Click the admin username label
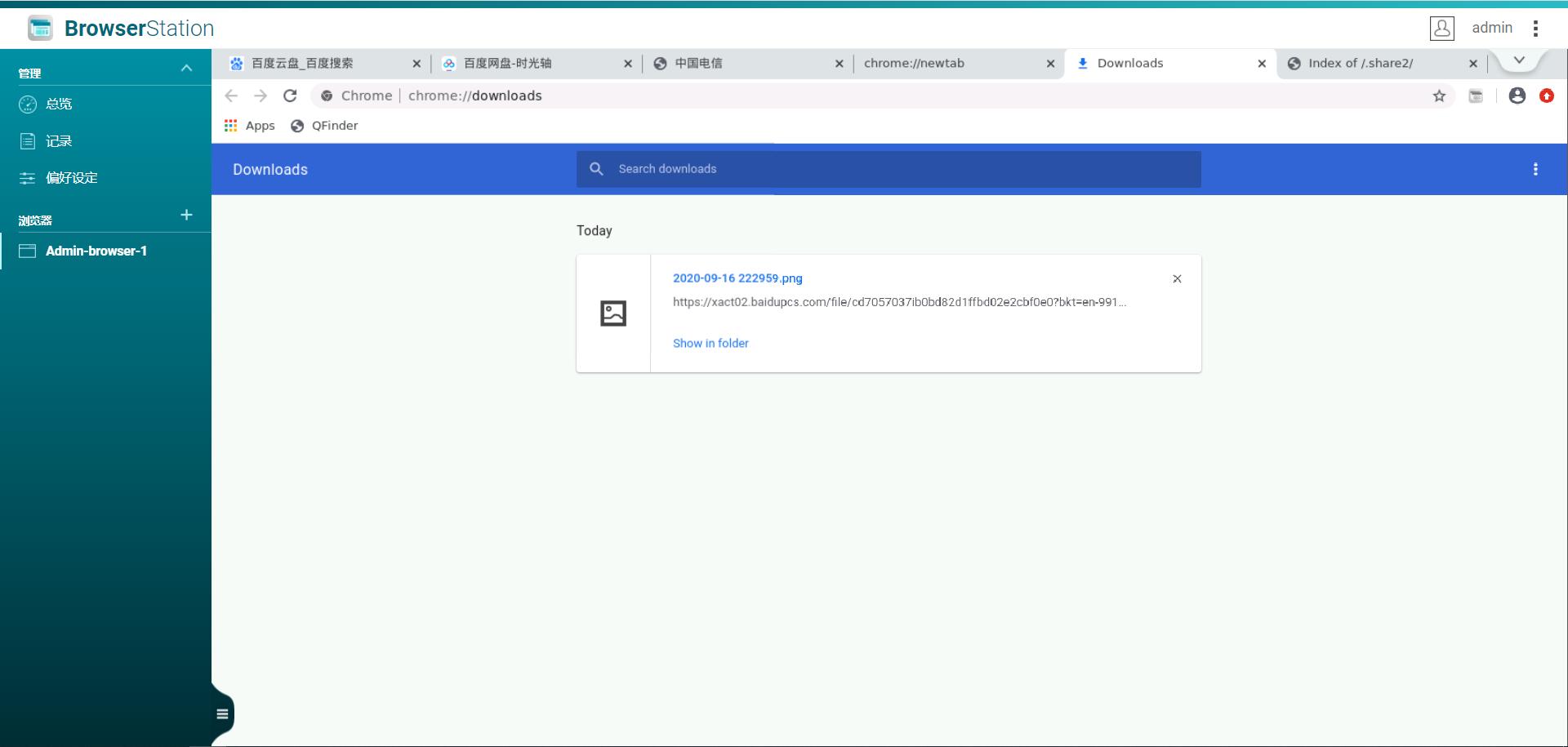 pos(1492,28)
